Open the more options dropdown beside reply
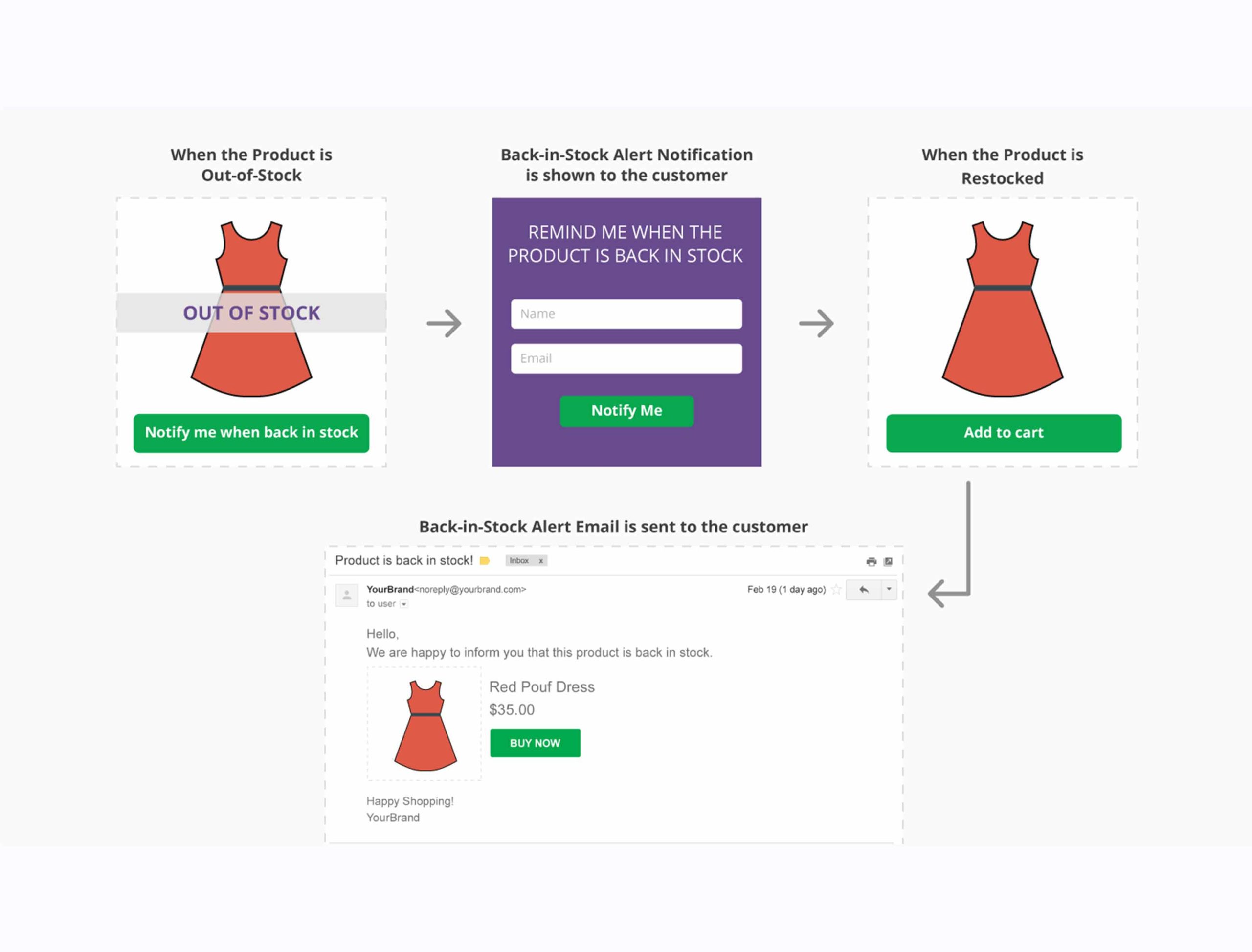 coord(889,589)
